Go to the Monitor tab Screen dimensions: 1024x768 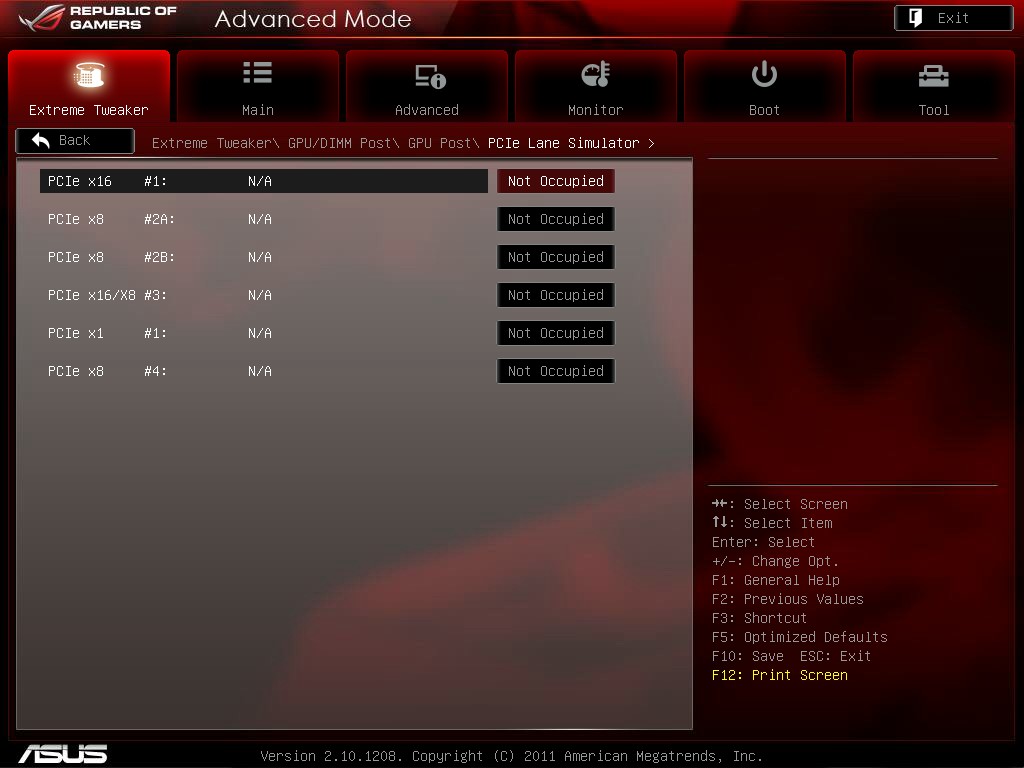596,86
